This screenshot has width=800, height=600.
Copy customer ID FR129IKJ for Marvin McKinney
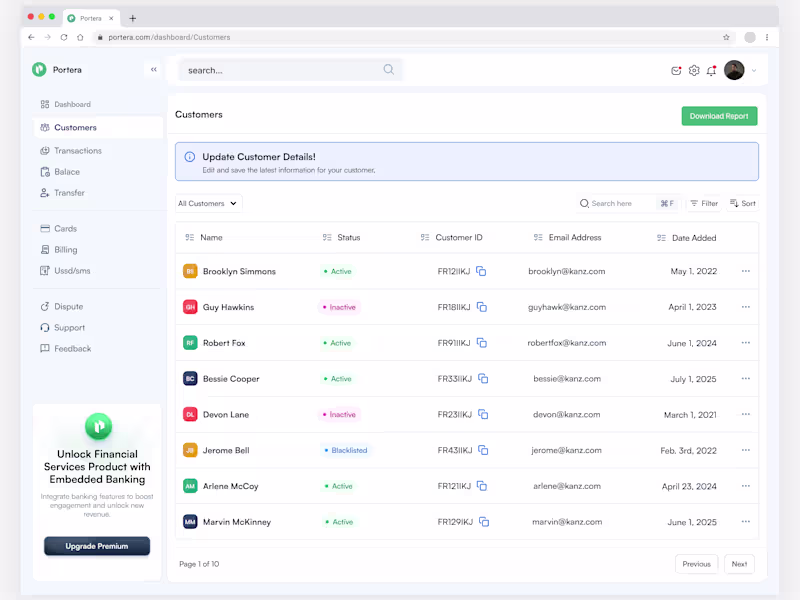(x=484, y=521)
